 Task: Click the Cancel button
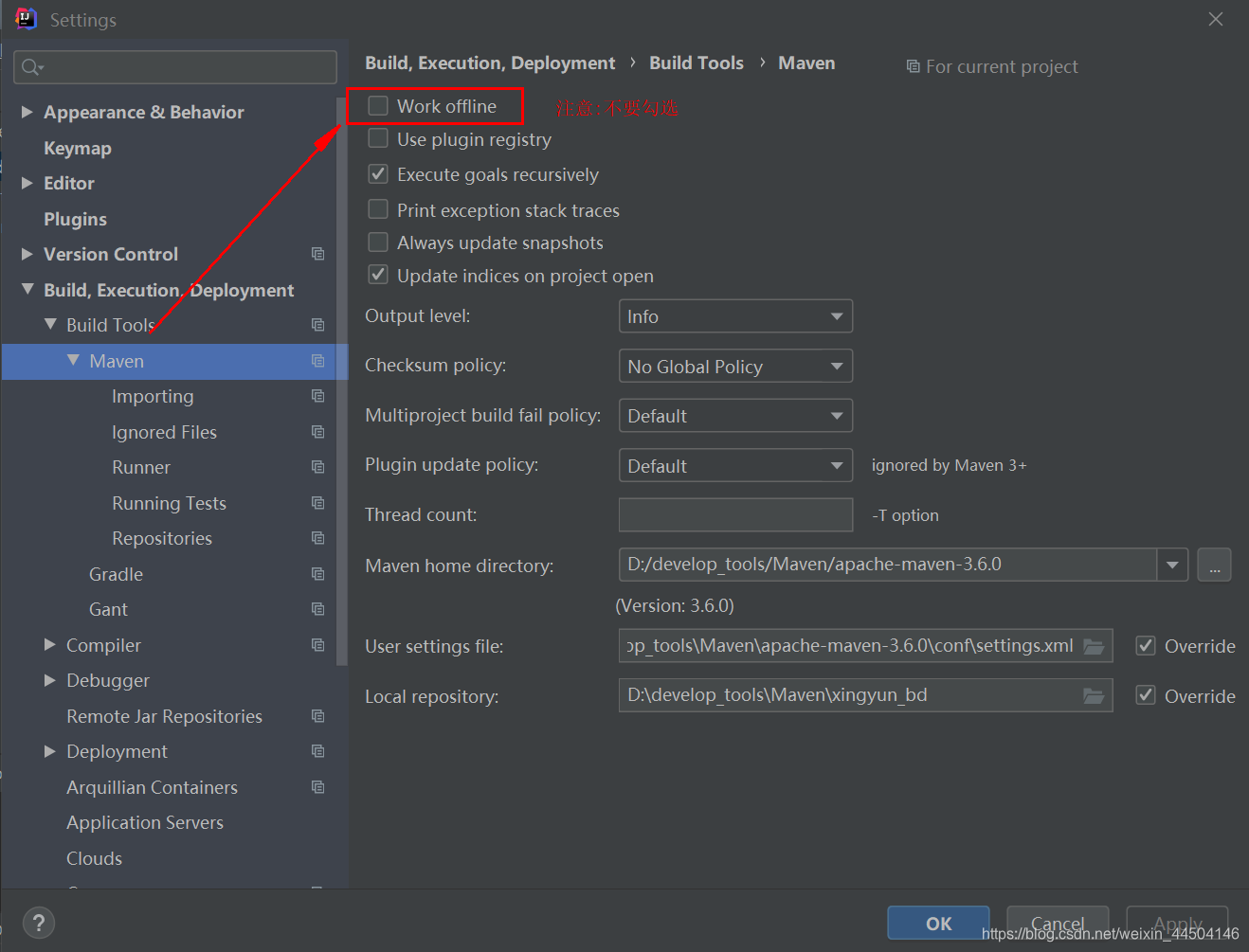[x=1058, y=923]
